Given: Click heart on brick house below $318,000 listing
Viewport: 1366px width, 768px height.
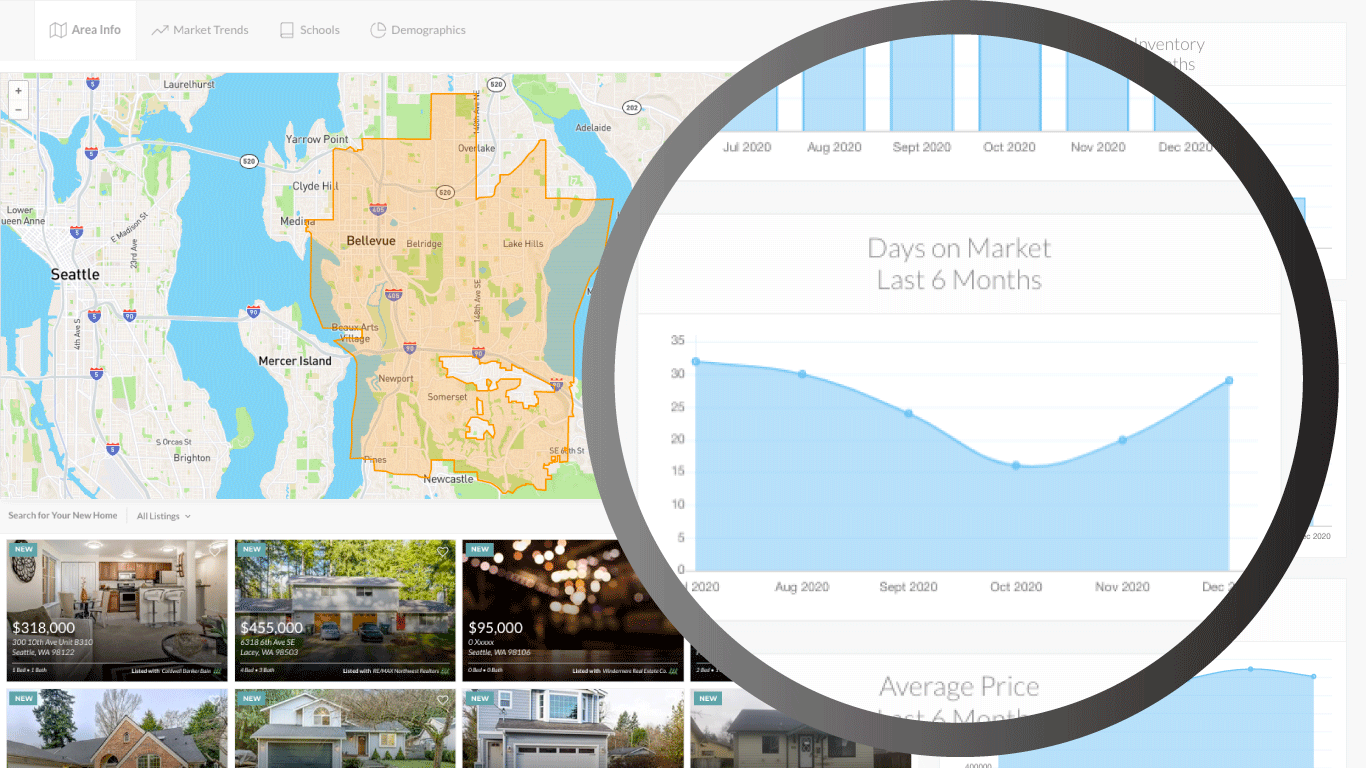Looking at the screenshot, I should pyautogui.click(x=214, y=701).
